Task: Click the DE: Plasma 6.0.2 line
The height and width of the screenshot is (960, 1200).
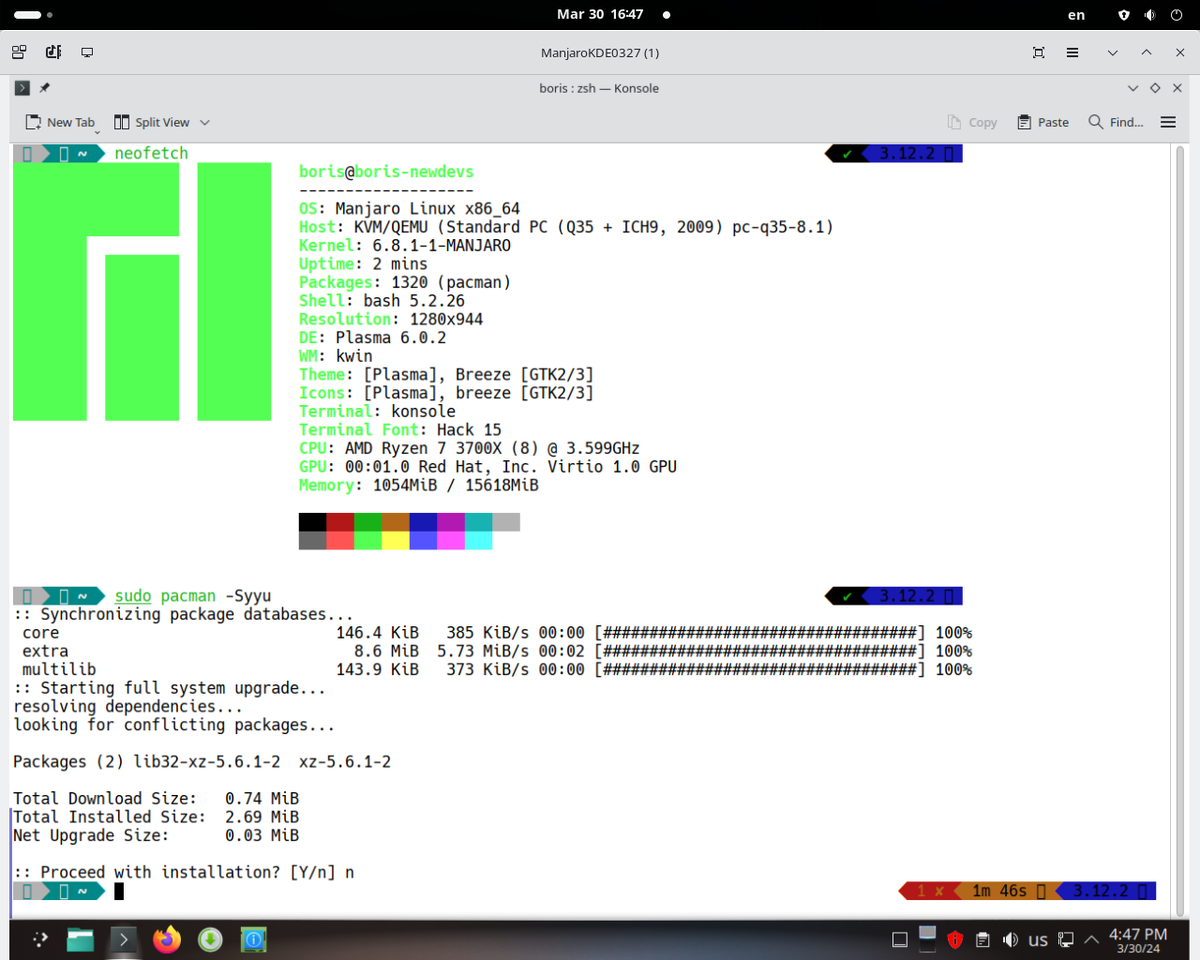Action: pyautogui.click(x=372, y=337)
